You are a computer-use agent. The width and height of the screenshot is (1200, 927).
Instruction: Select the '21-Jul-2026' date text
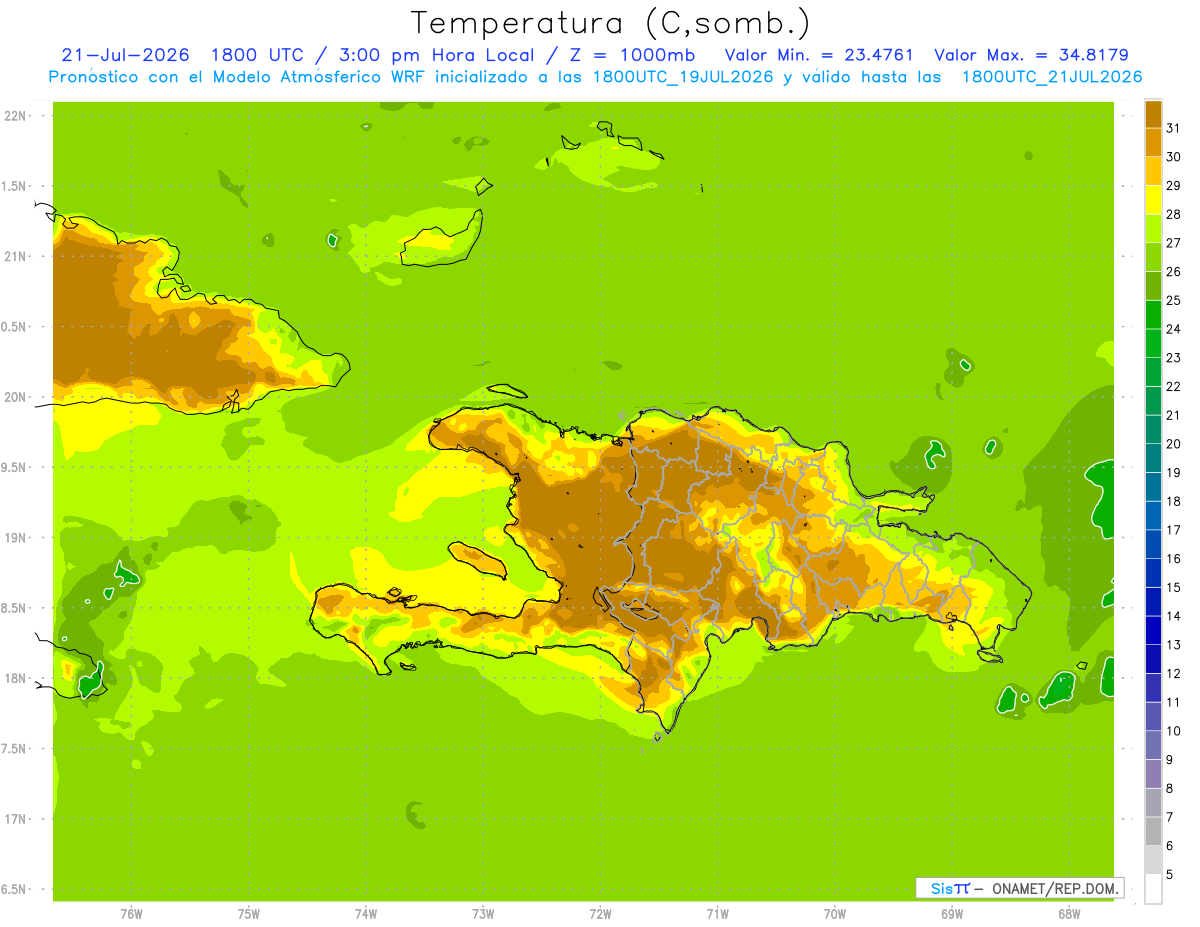pyautogui.click(x=125, y=55)
